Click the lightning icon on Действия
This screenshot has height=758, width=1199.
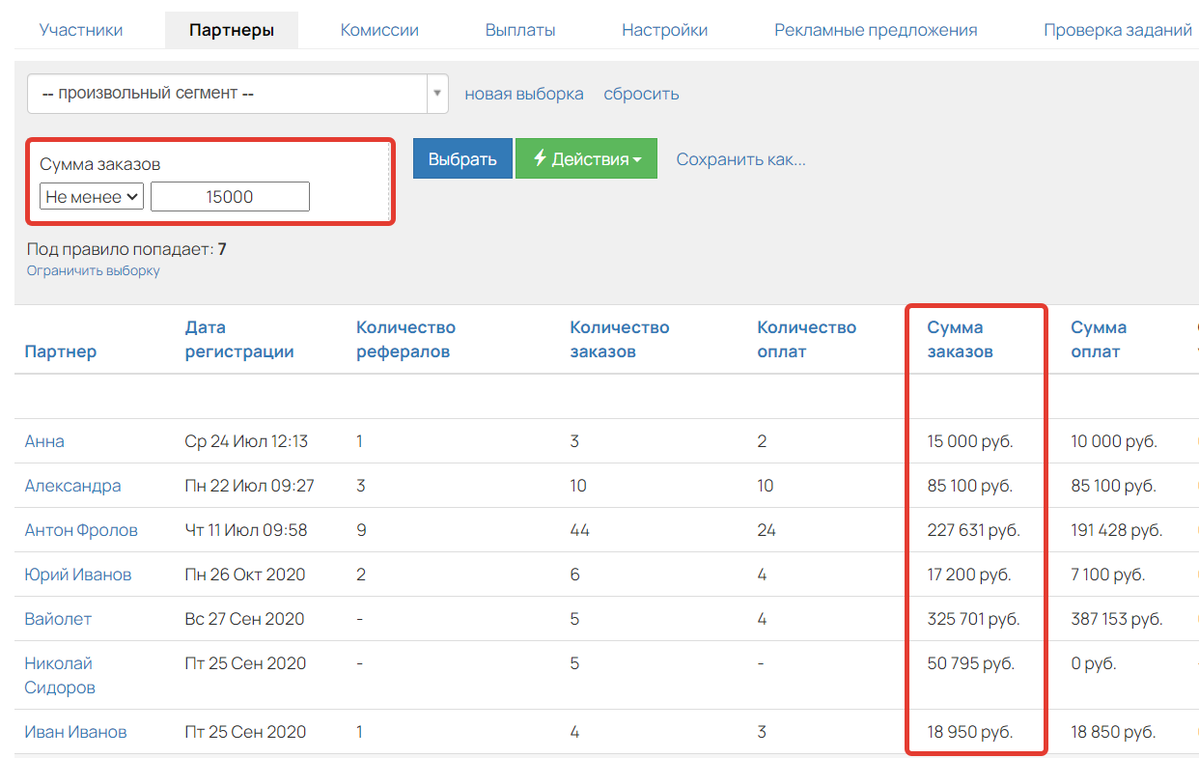[540, 158]
